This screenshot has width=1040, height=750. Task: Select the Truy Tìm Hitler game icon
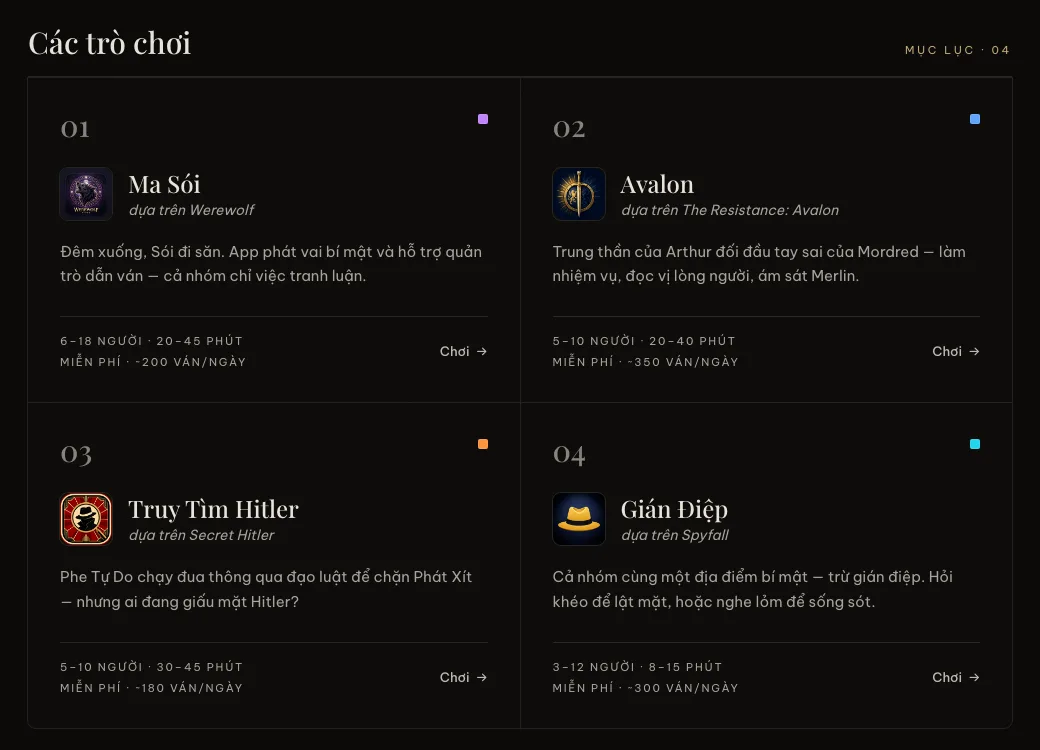(x=86, y=519)
